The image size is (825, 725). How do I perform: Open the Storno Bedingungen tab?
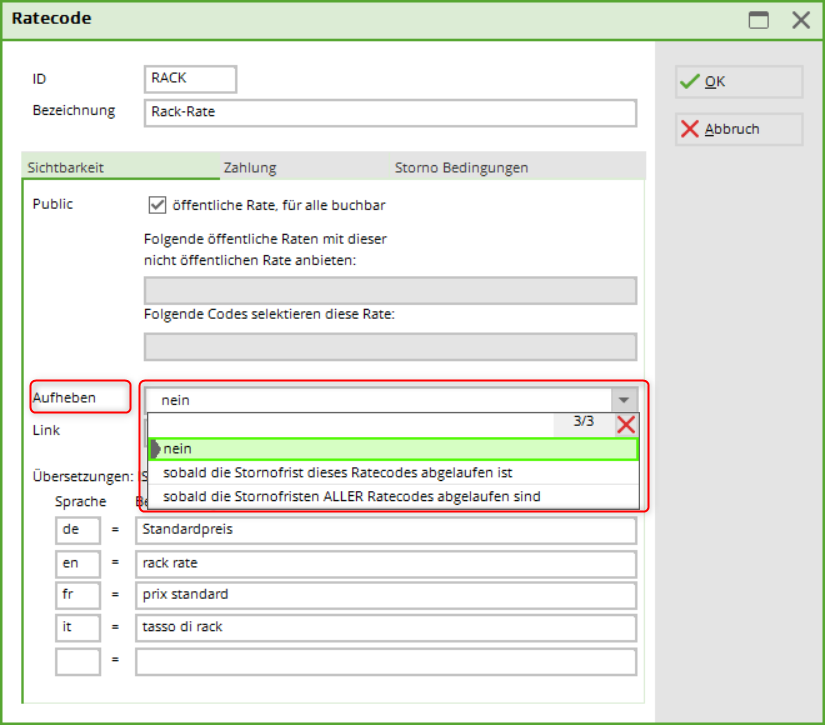[x=461, y=168]
